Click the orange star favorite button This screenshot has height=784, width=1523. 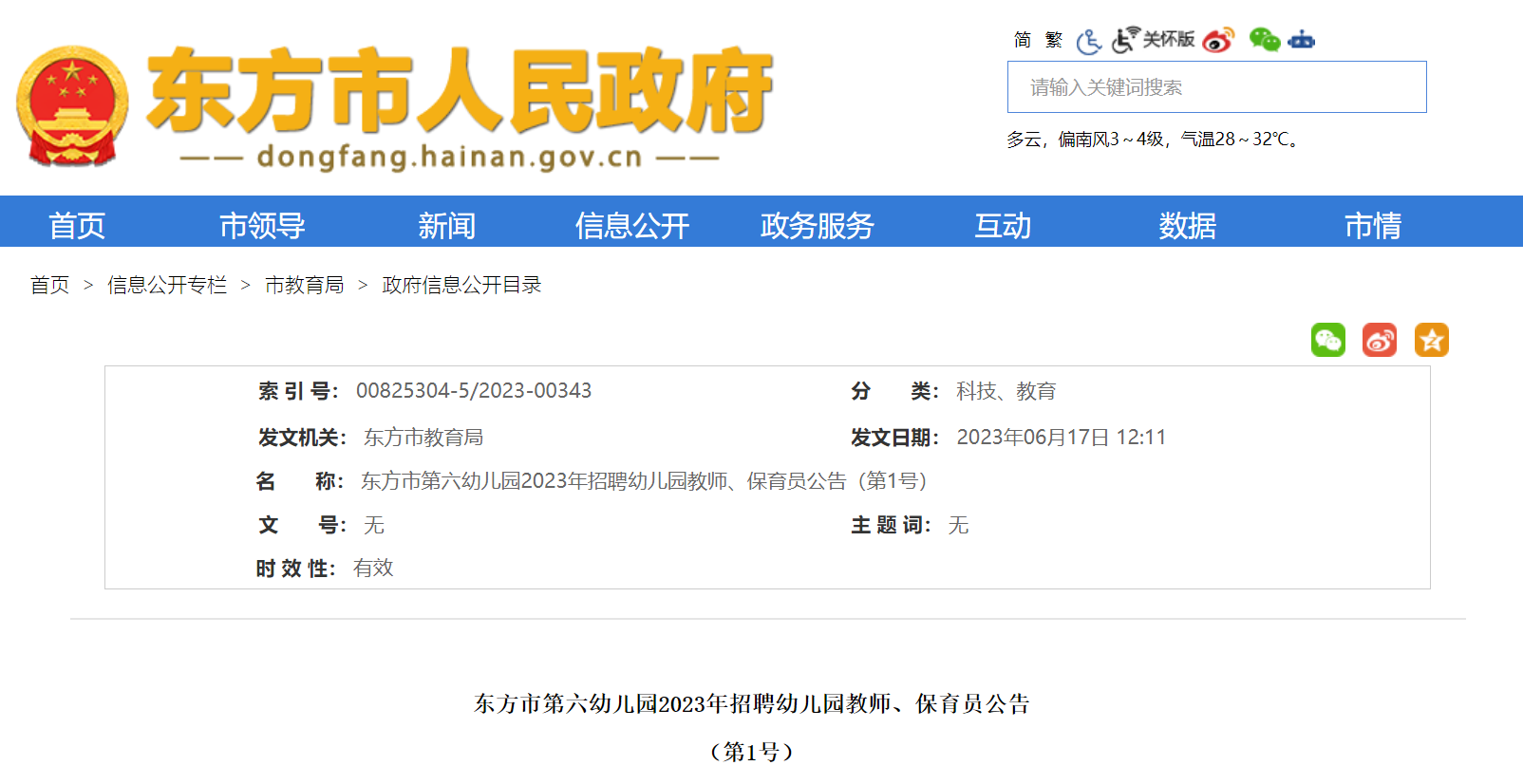click(1432, 340)
